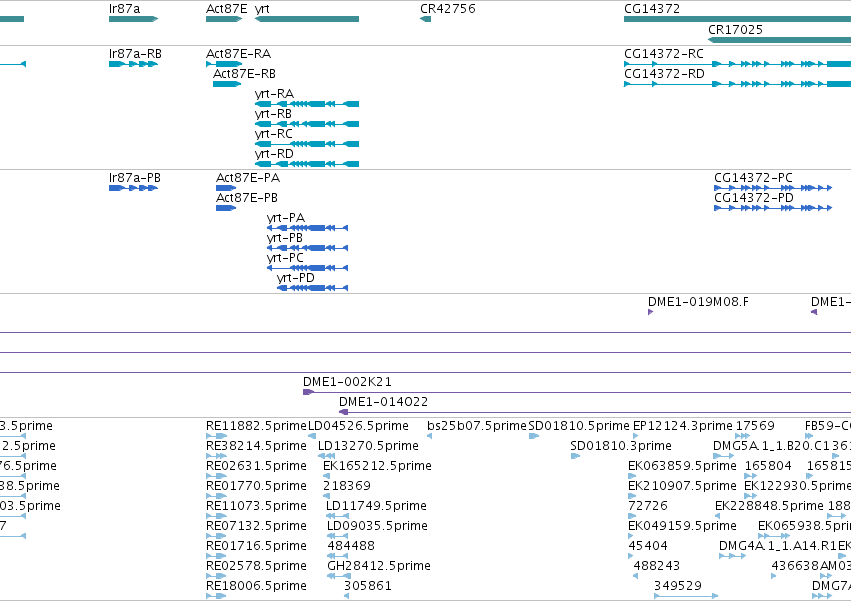The width and height of the screenshot is (851, 601).
Task: Select the 484488 EST feature
Action: (338, 556)
